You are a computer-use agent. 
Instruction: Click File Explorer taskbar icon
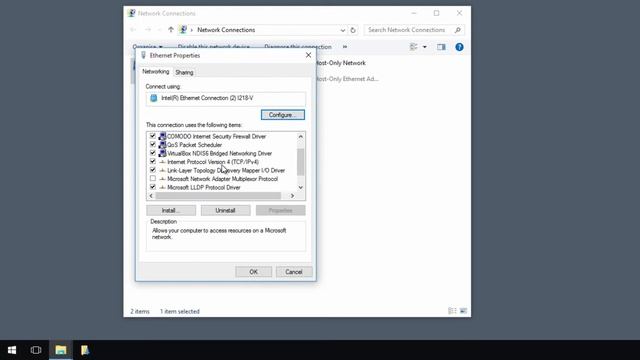coord(61,350)
